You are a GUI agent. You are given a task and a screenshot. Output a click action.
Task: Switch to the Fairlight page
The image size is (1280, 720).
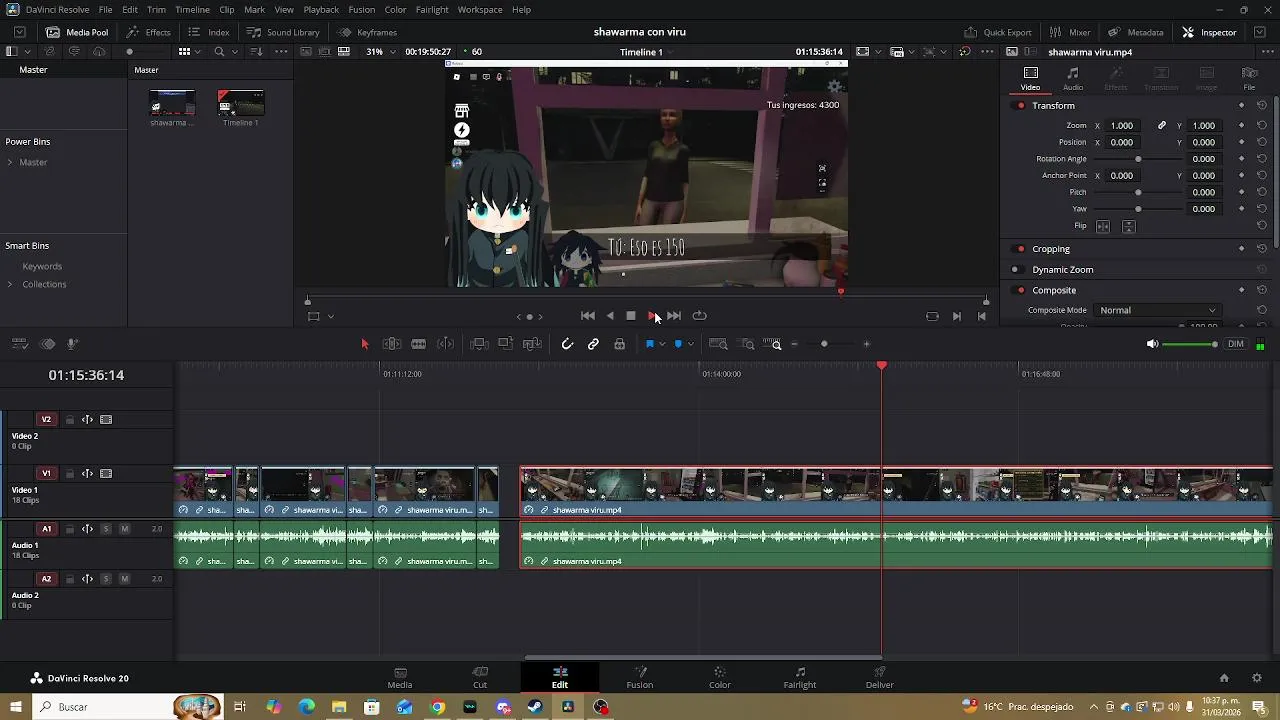click(800, 677)
